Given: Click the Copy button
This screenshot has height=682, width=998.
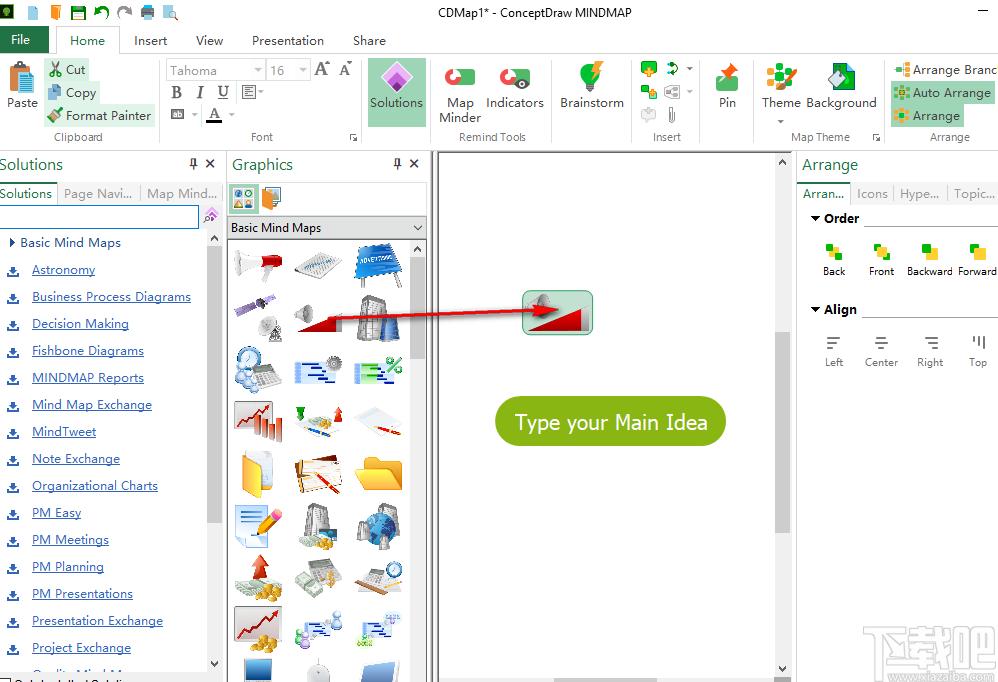Looking at the screenshot, I should click(x=72, y=92).
